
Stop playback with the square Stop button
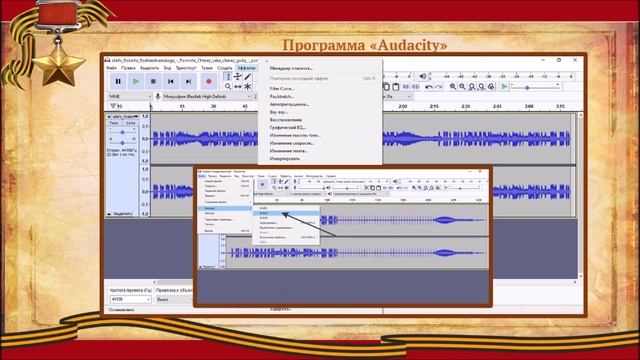[153, 82]
